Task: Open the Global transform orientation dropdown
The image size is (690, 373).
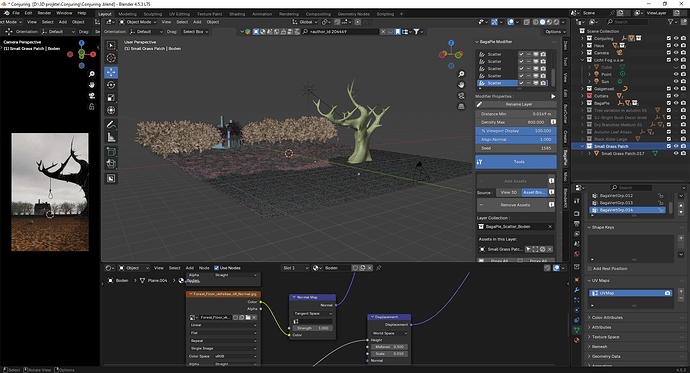Action: pos(305,22)
